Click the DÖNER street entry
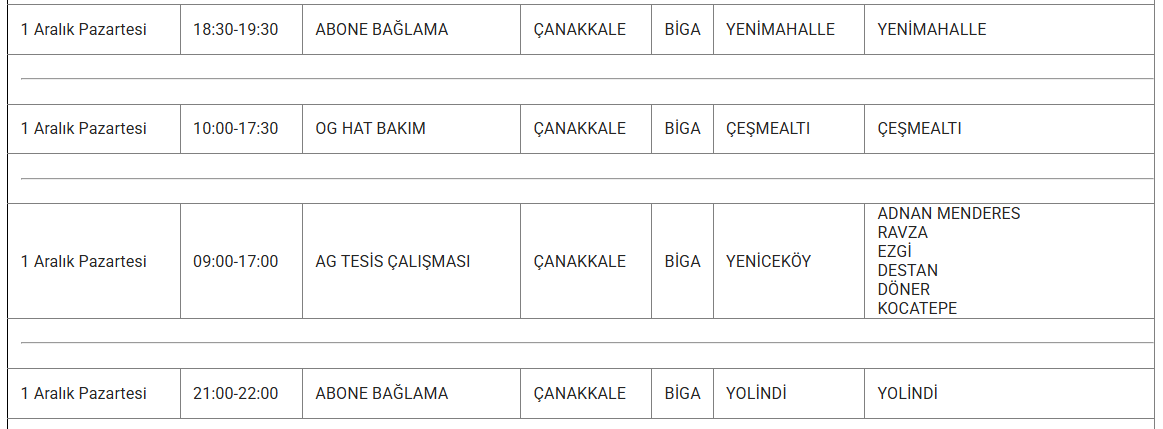Screen dimensions: 1163x429 (x=903, y=290)
